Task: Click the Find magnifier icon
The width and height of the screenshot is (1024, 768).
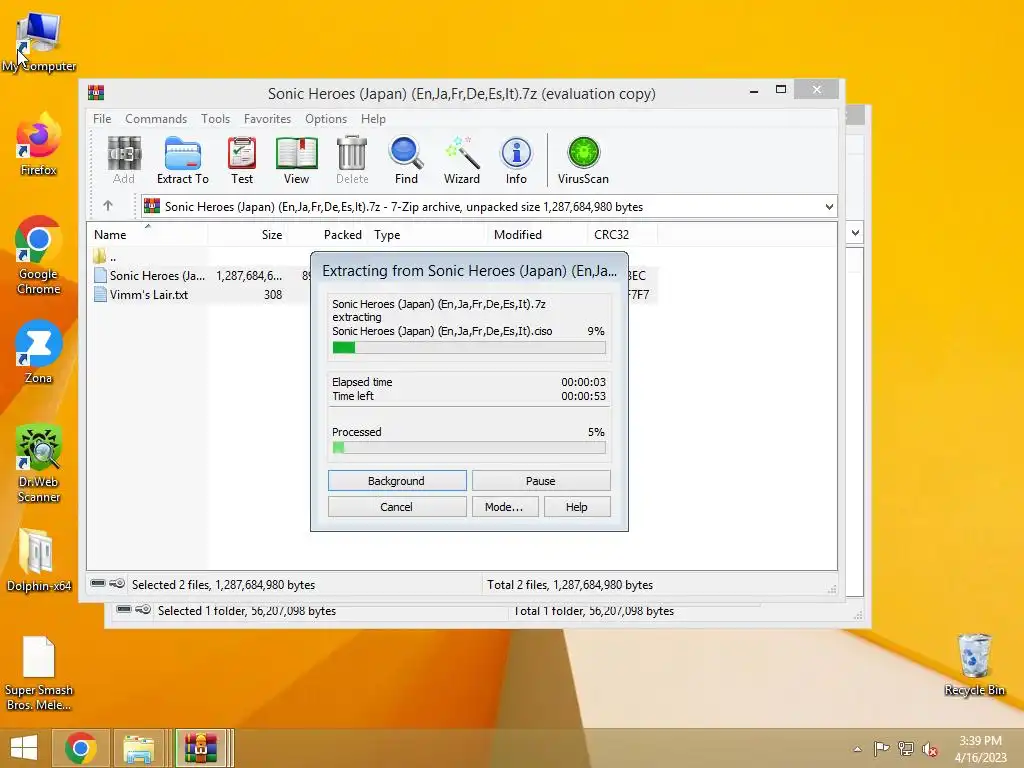Action: [406, 160]
